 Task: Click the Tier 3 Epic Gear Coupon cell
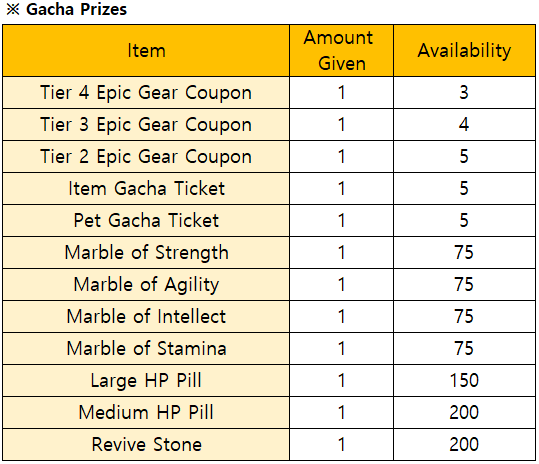click(x=146, y=124)
